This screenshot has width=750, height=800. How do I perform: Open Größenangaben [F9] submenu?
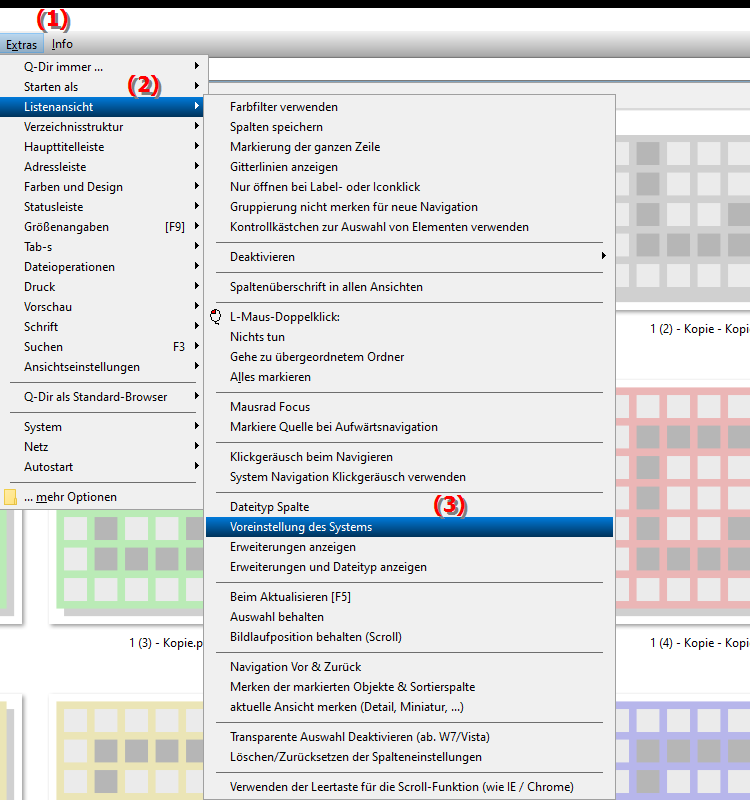(x=102, y=227)
